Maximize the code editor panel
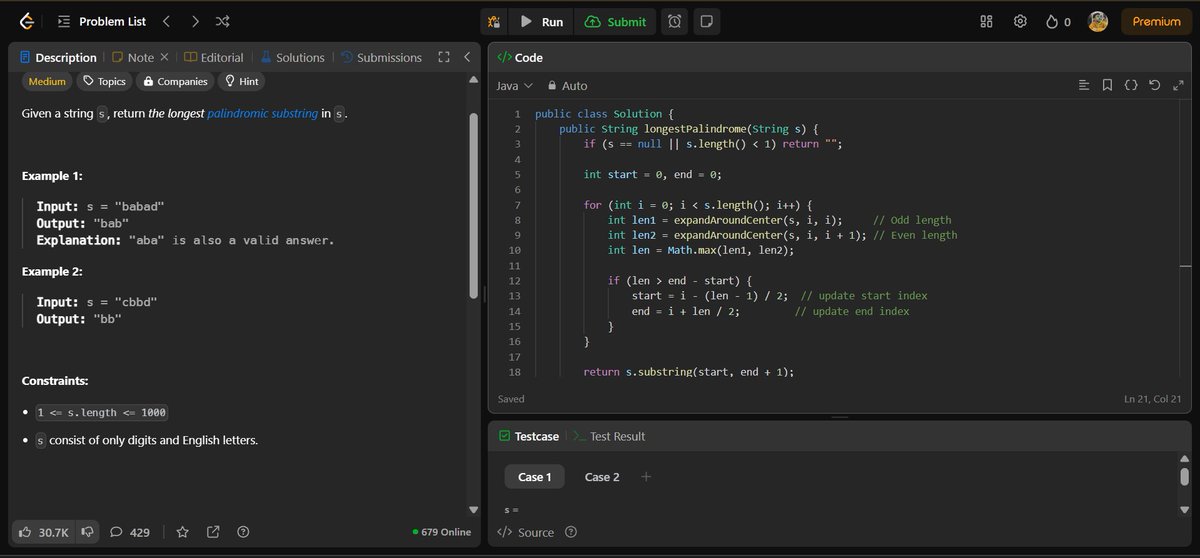Viewport: 1200px width, 558px height. pos(1177,86)
